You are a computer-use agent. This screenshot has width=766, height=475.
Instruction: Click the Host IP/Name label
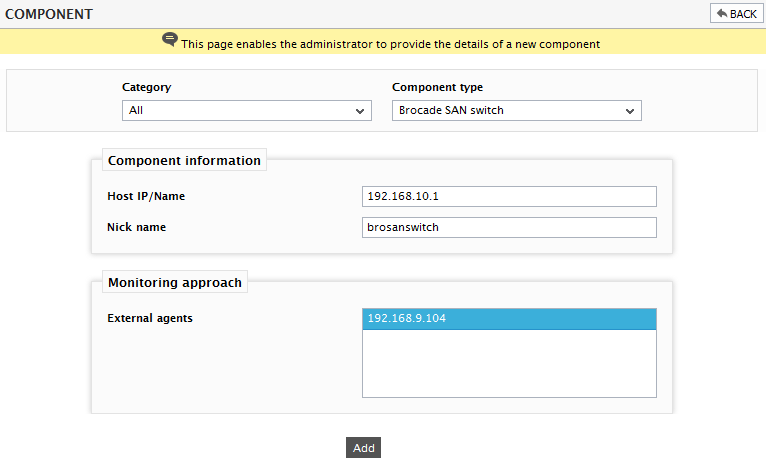click(146, 196)
